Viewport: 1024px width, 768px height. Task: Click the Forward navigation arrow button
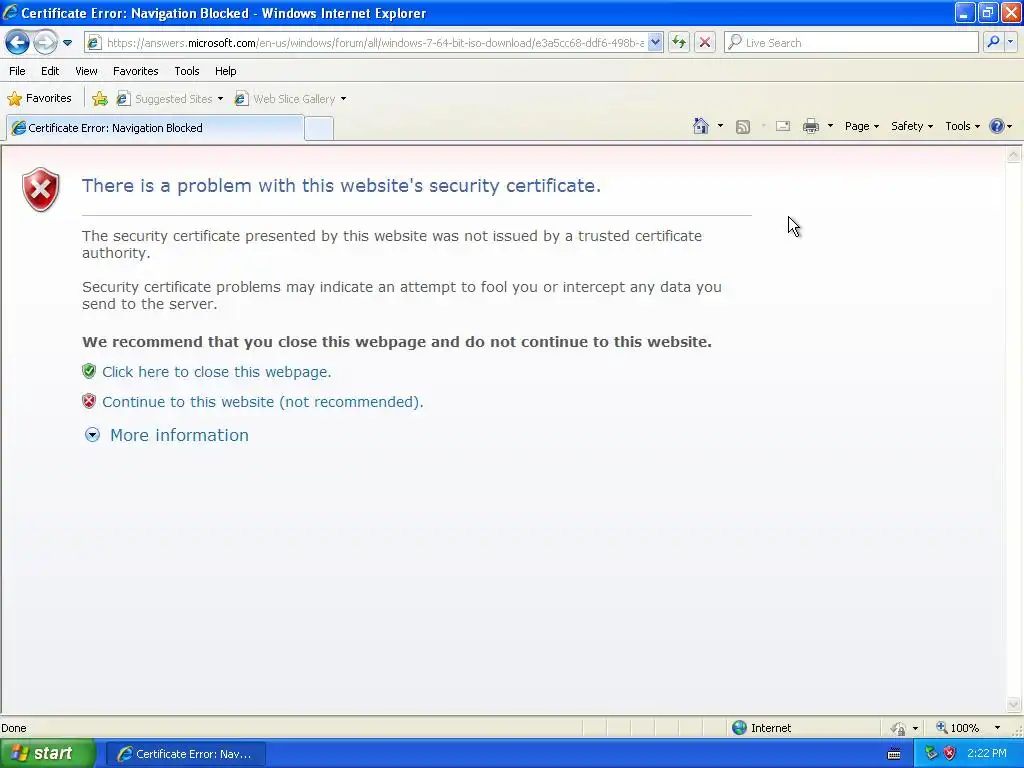pos(45,43)
